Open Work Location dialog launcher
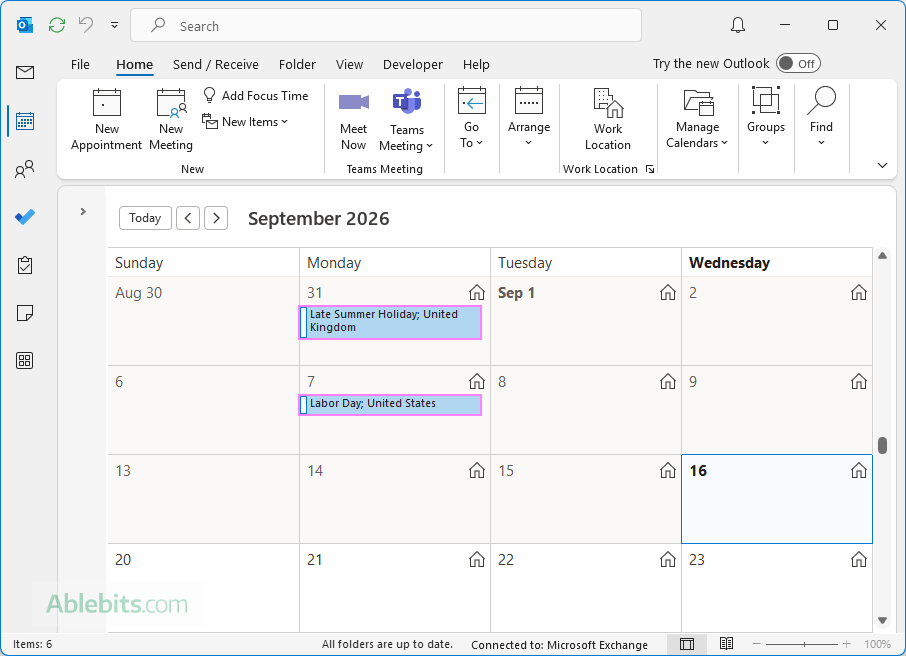The height and width of the screenshot is (656, 906). coord(650,169)
